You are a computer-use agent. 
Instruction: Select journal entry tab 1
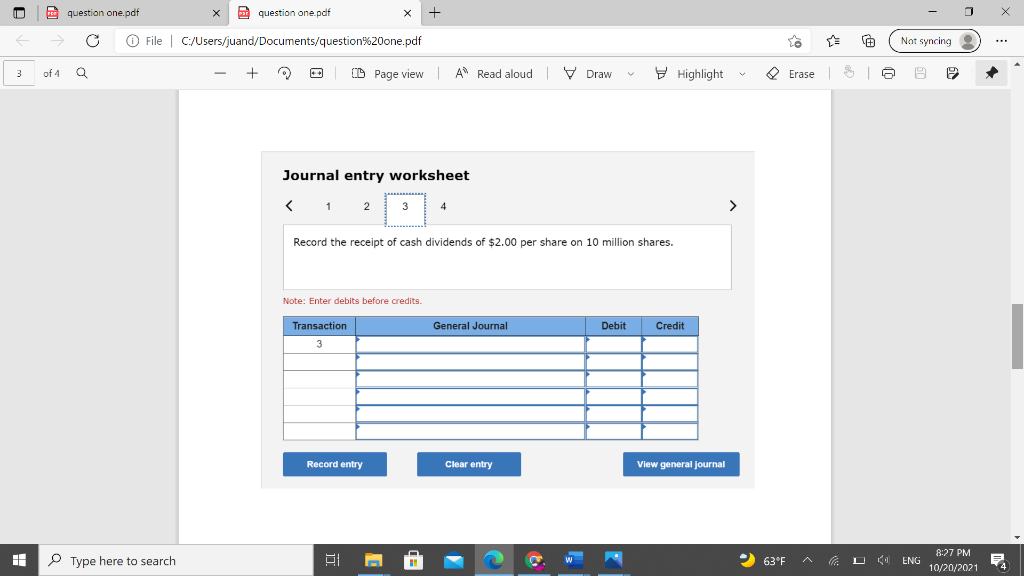(x=328, y=206)
